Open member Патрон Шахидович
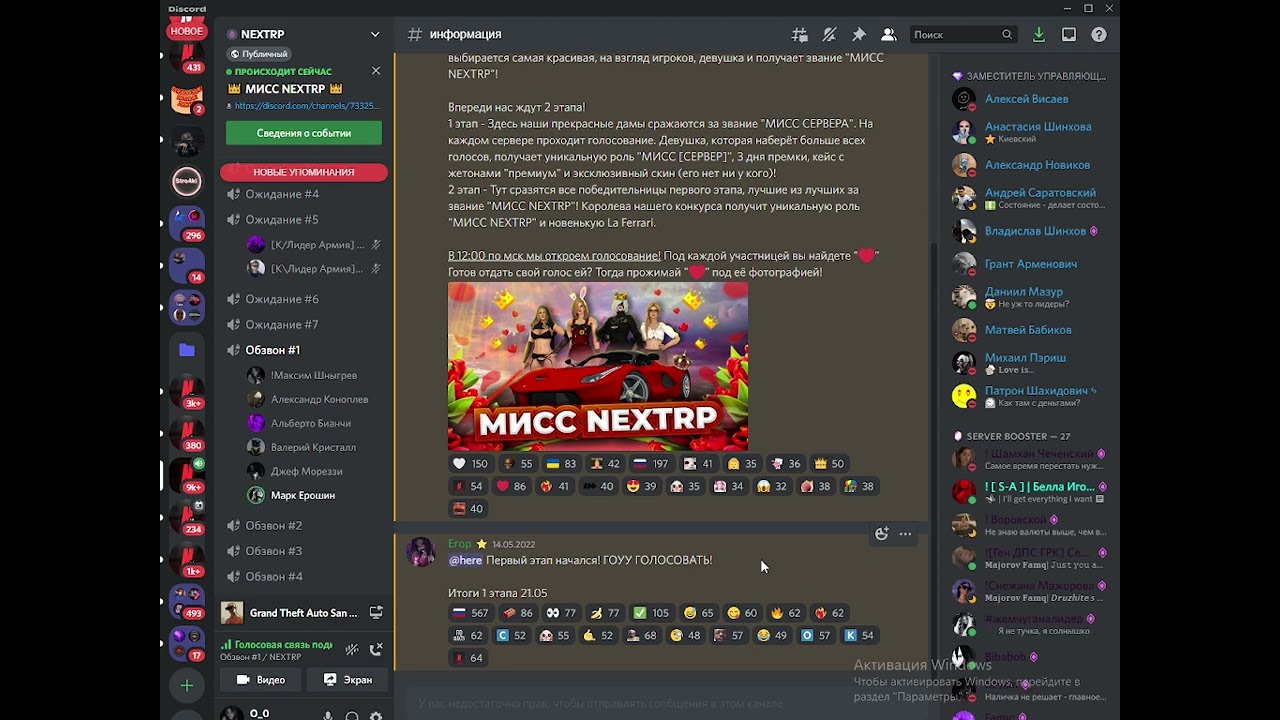Image resolution: width=1280 pixels, height=720 pixels. (1028, 396)
